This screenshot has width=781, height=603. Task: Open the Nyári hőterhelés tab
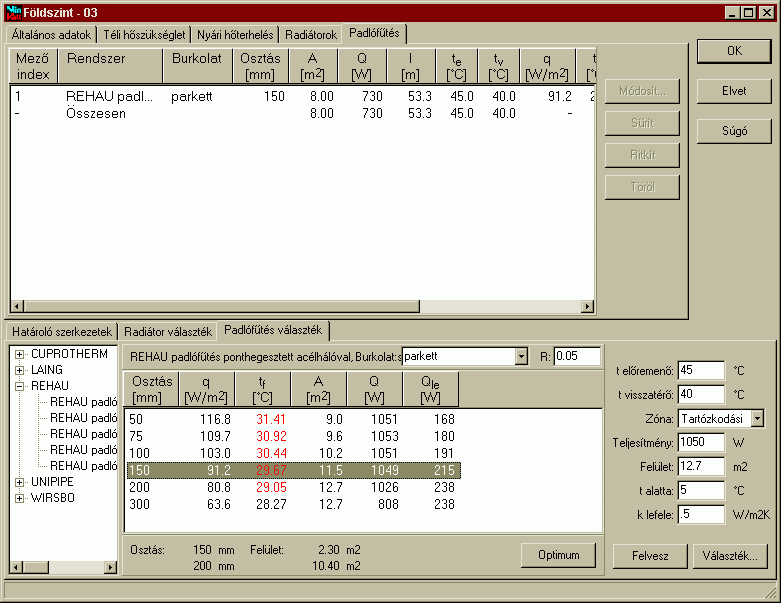click(235, 35)
